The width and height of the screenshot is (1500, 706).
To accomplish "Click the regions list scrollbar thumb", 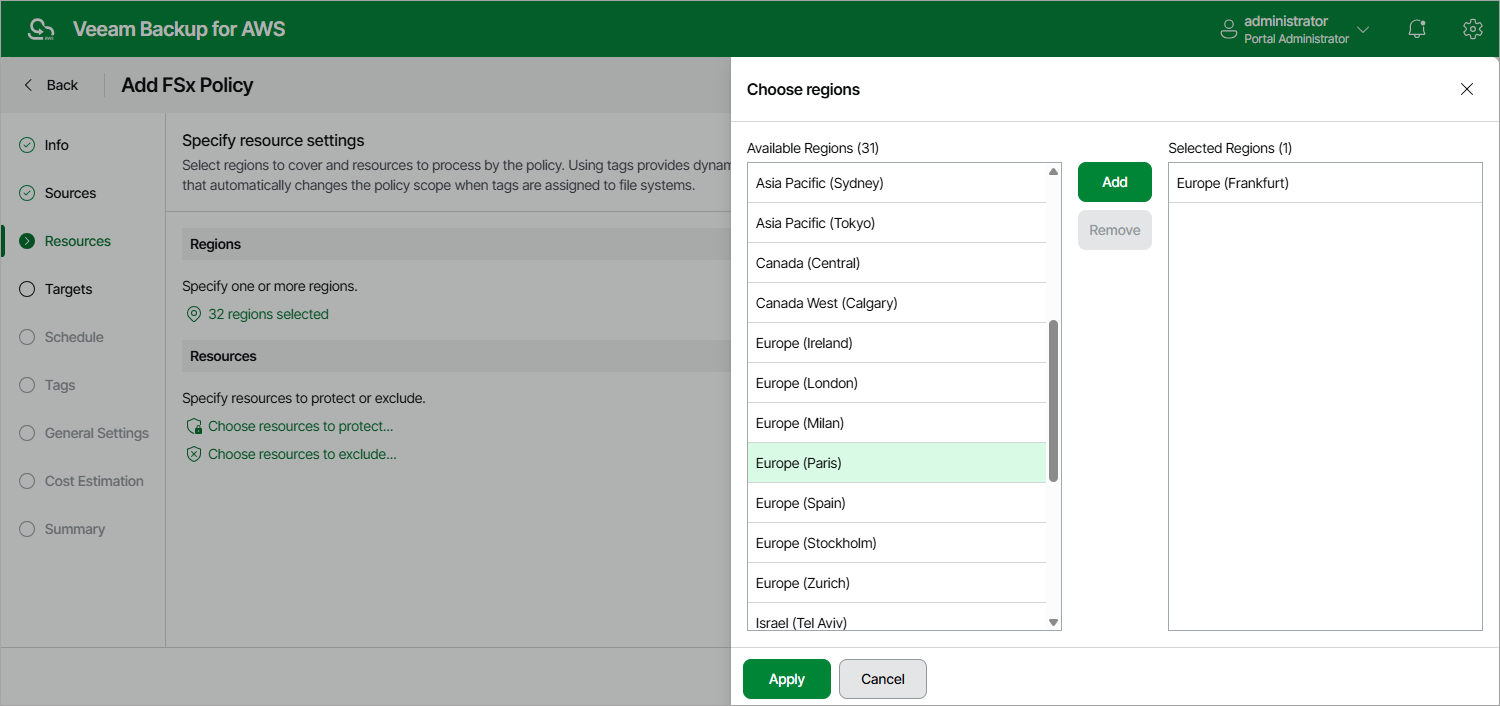I will [x=1053, y=401].
